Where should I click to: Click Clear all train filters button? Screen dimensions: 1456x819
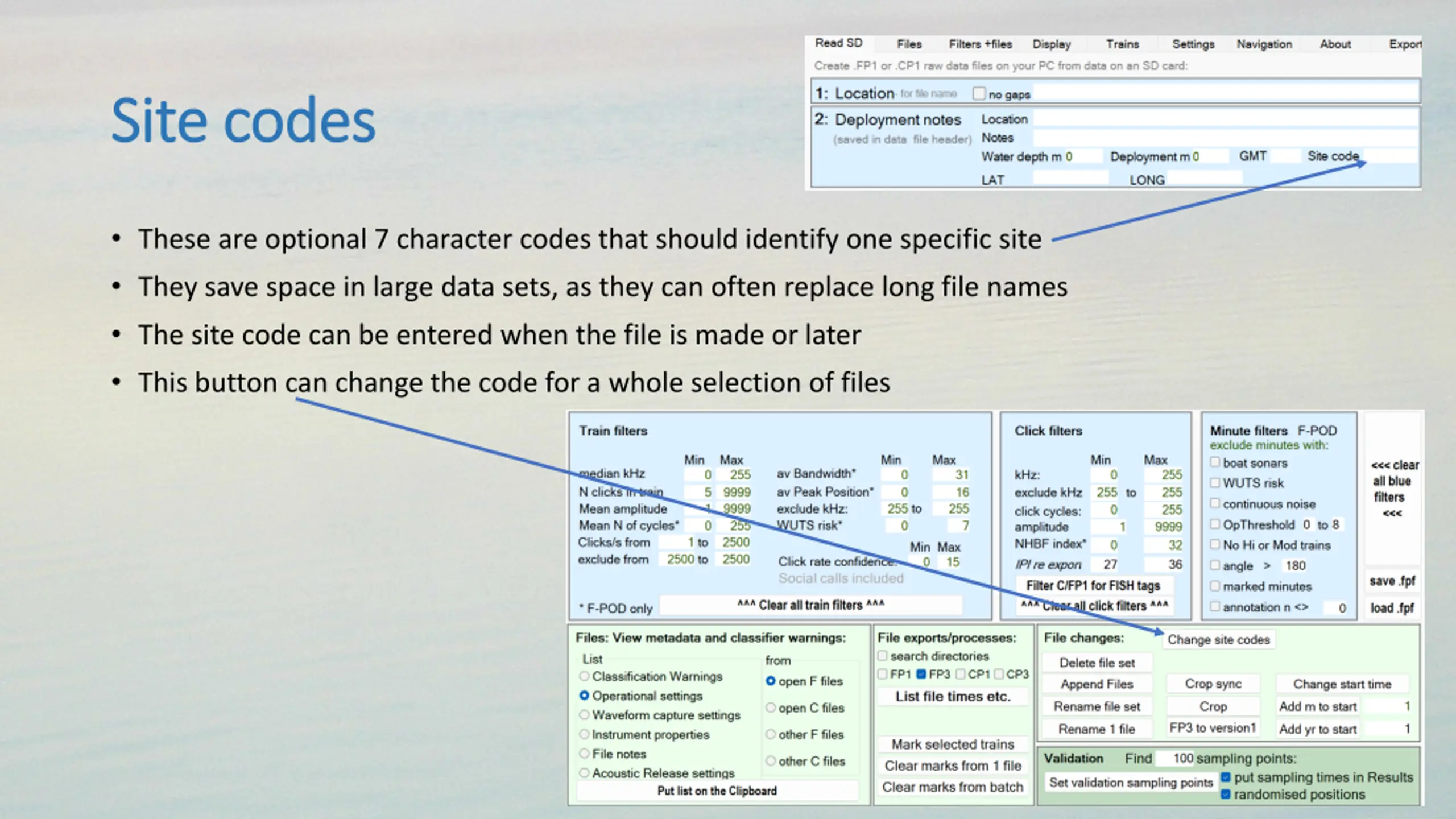(810, 605)
